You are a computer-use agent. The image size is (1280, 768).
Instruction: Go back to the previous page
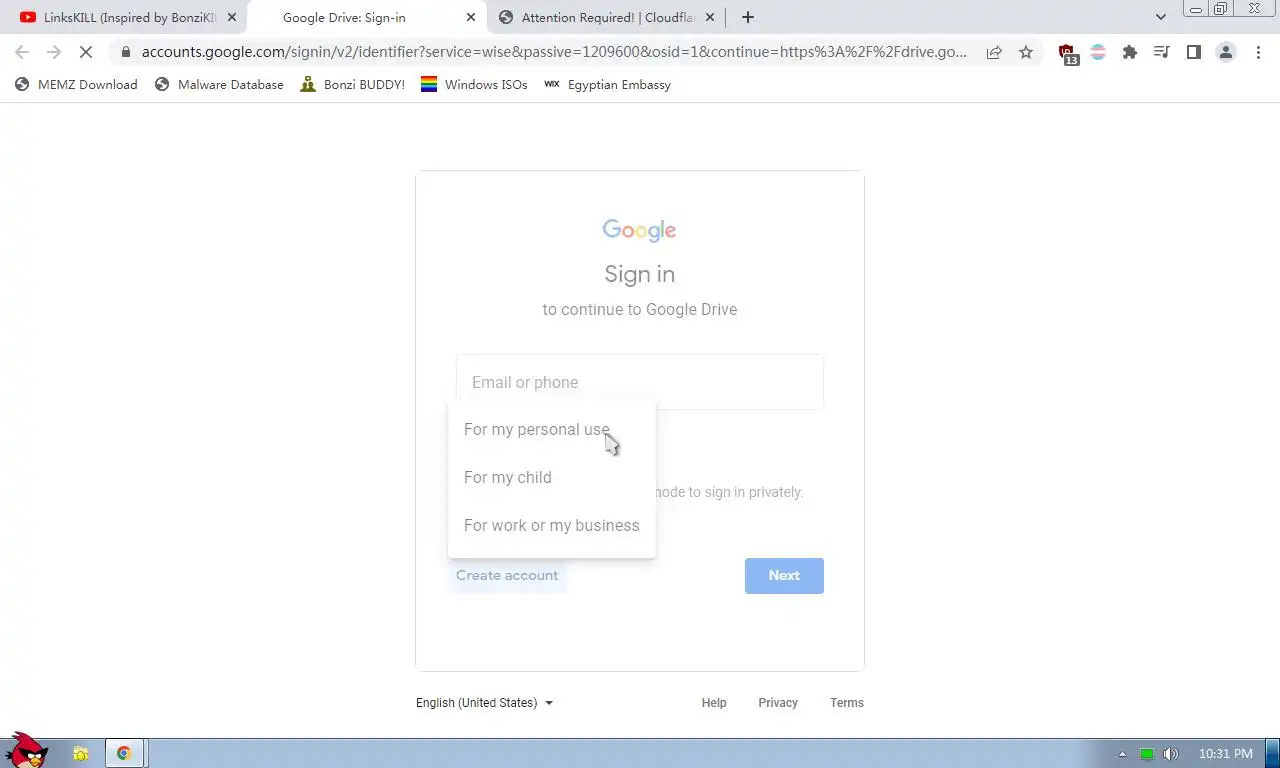coord(22,52)
